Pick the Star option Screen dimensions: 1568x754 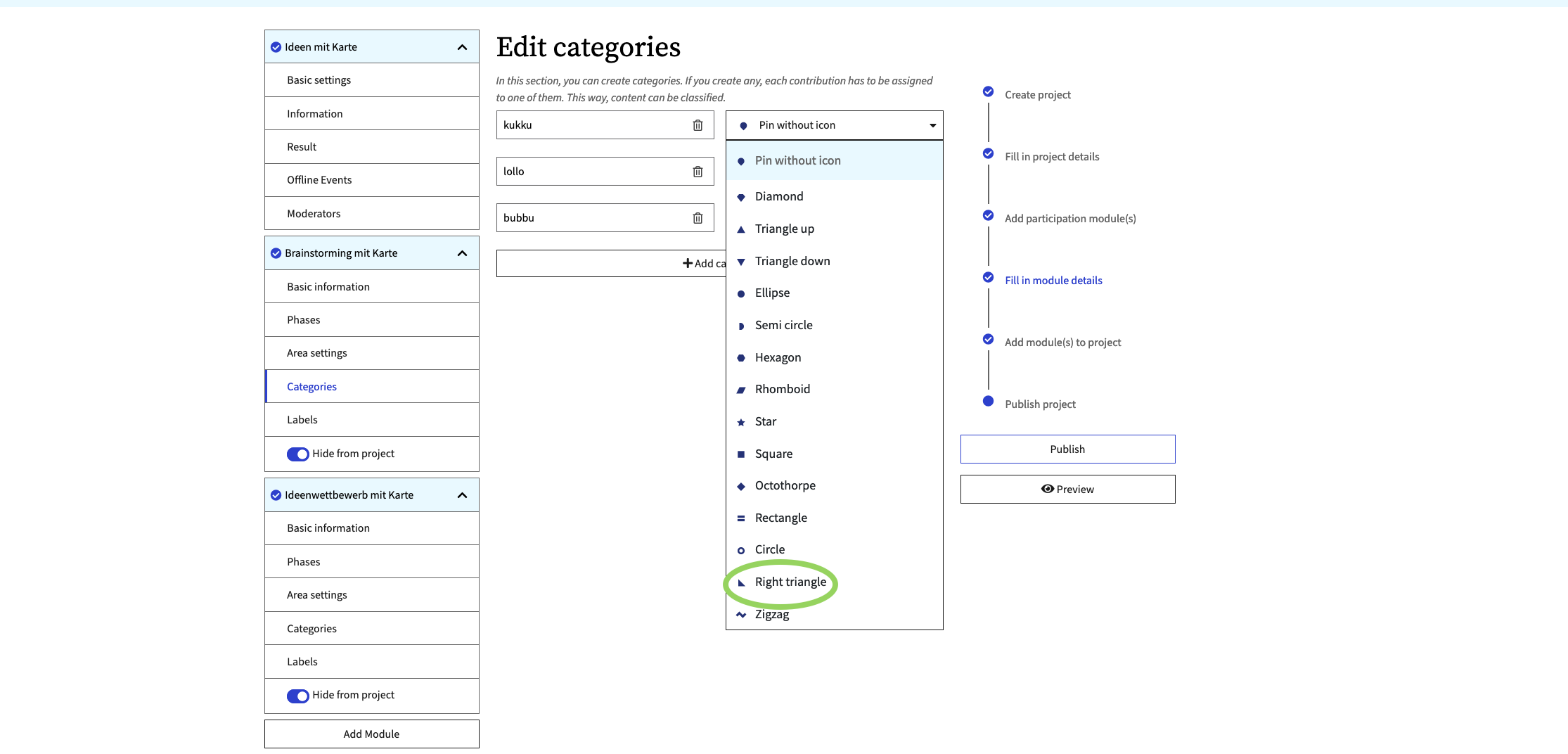834,421
